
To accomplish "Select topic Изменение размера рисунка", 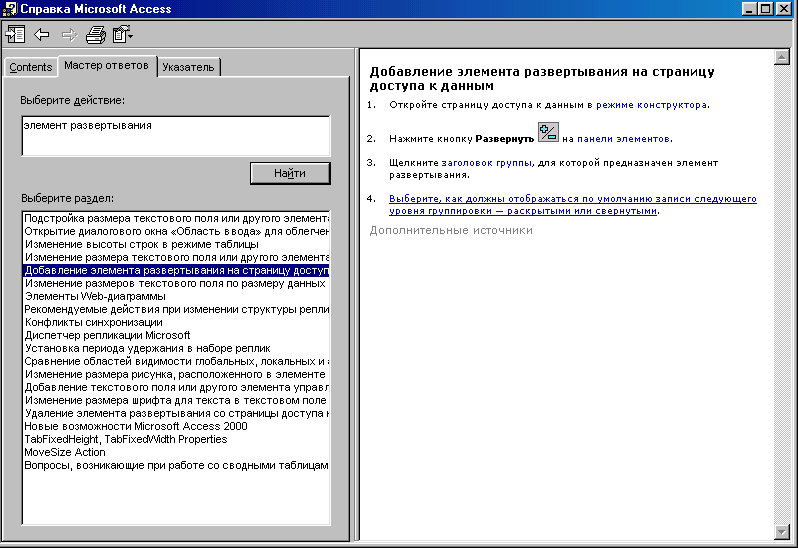I will (x=176, y=374).
